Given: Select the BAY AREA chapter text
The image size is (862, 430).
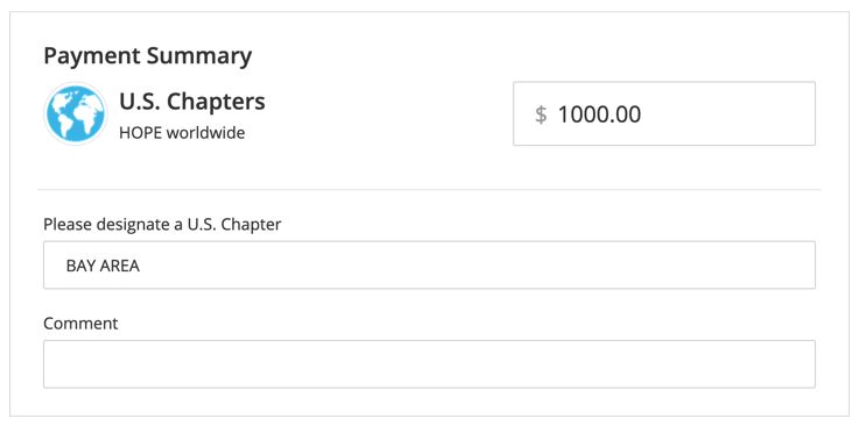Looking at the screenshot, I should click(x=103, y=266).
